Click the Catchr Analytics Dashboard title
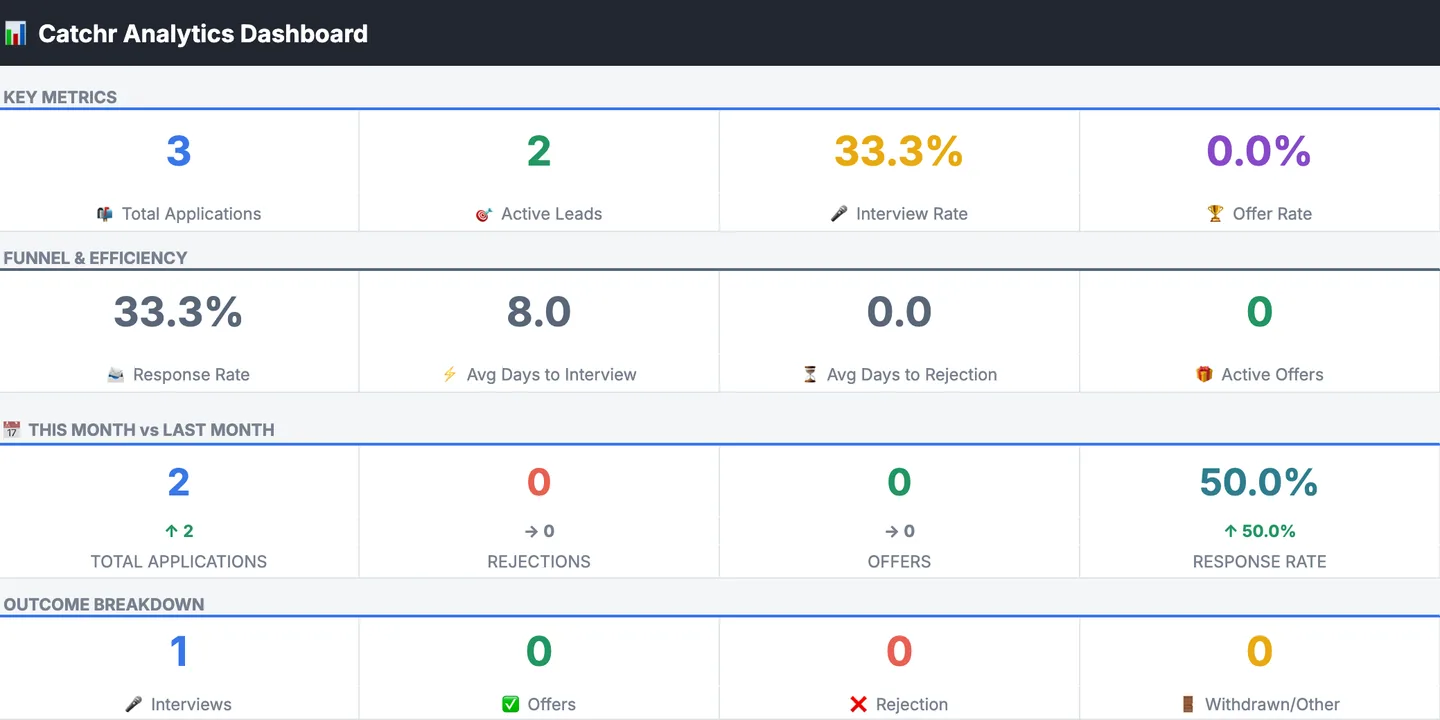 [x=203, y=34]
